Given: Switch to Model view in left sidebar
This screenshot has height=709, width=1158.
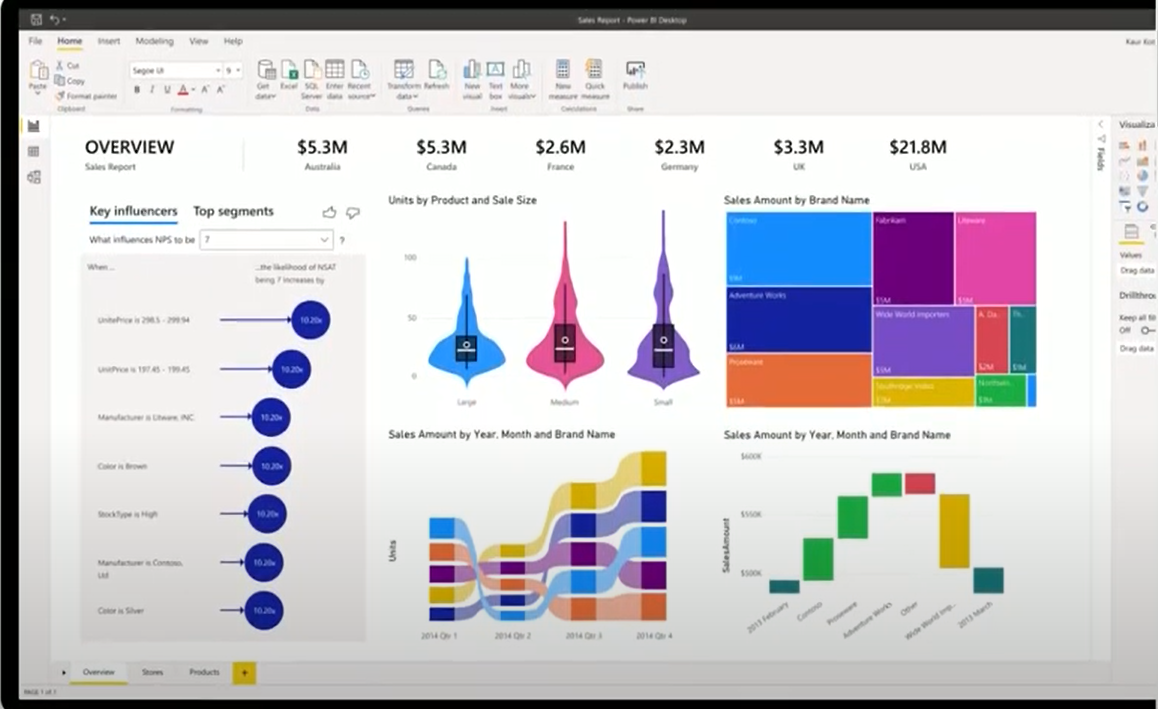Looking at the screenshot, I should point(34,177).
